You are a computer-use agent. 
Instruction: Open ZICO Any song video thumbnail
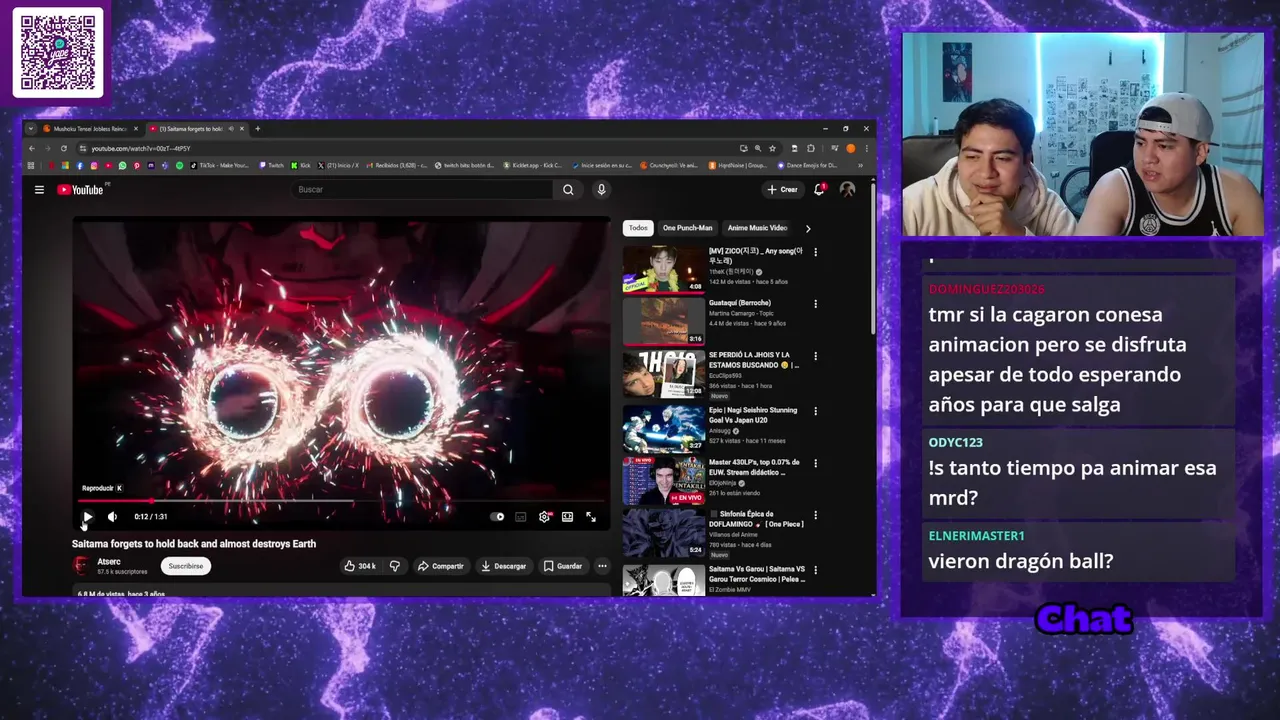pyautogui.click(x=664, y=269)
